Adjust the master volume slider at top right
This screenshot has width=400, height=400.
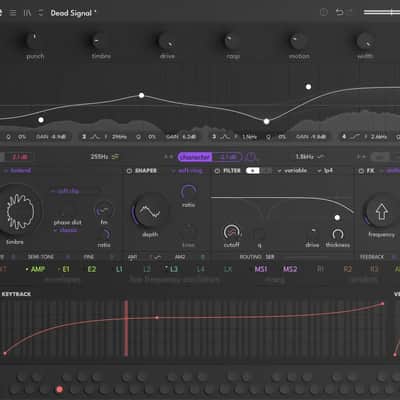[382, 12]
